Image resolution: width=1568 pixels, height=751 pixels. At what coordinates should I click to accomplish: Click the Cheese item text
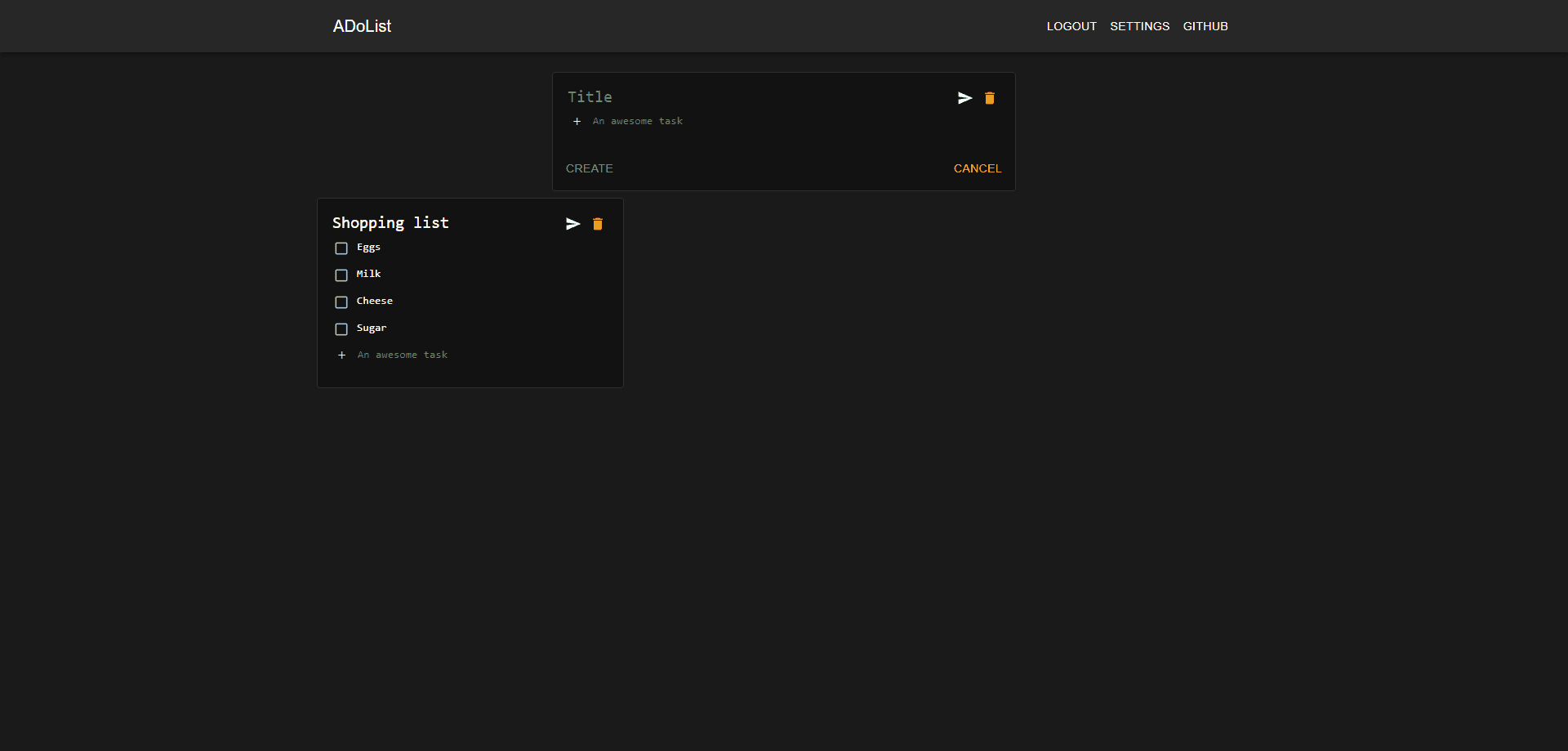tap(374, 301)
